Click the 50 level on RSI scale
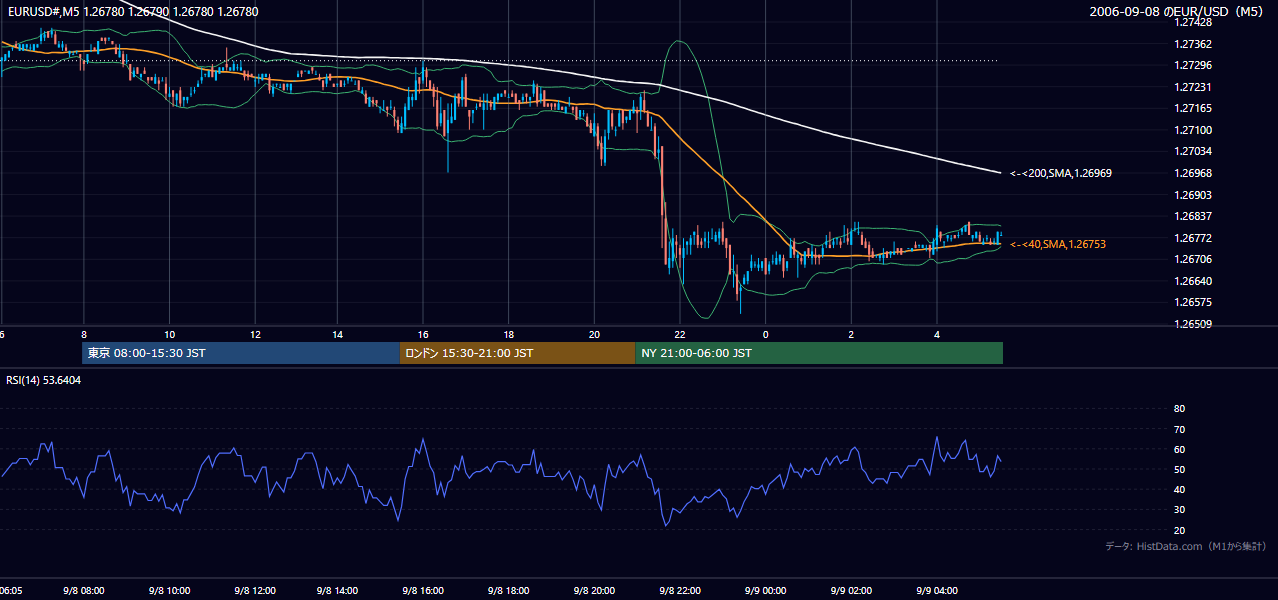Image resolution: width=1278 pixels, height=600 pixels. (1179, 469)
